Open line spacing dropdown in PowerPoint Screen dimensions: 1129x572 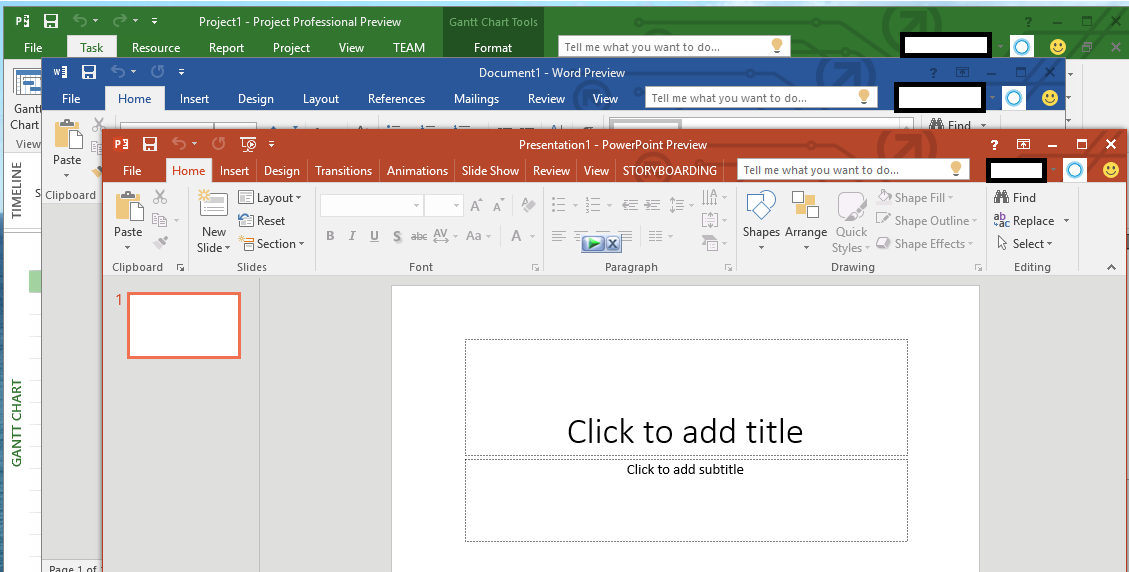pyautogui.click(x=680, y=205)
